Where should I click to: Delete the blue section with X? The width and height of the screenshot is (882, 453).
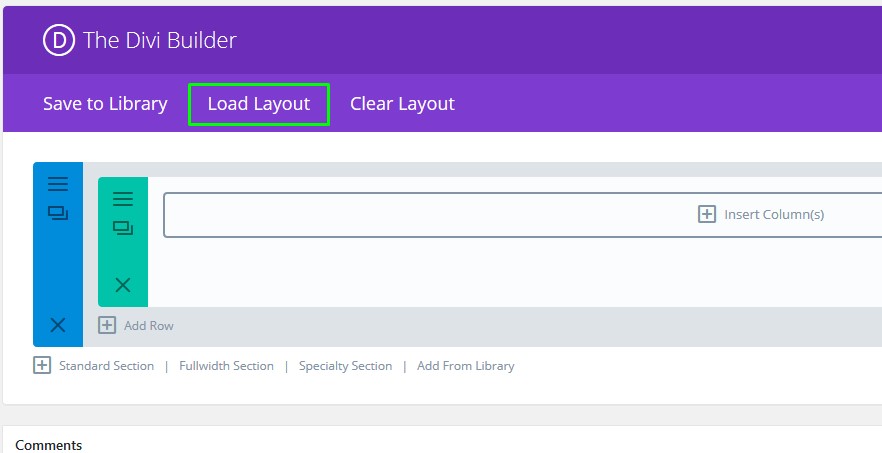pos(58,325)
